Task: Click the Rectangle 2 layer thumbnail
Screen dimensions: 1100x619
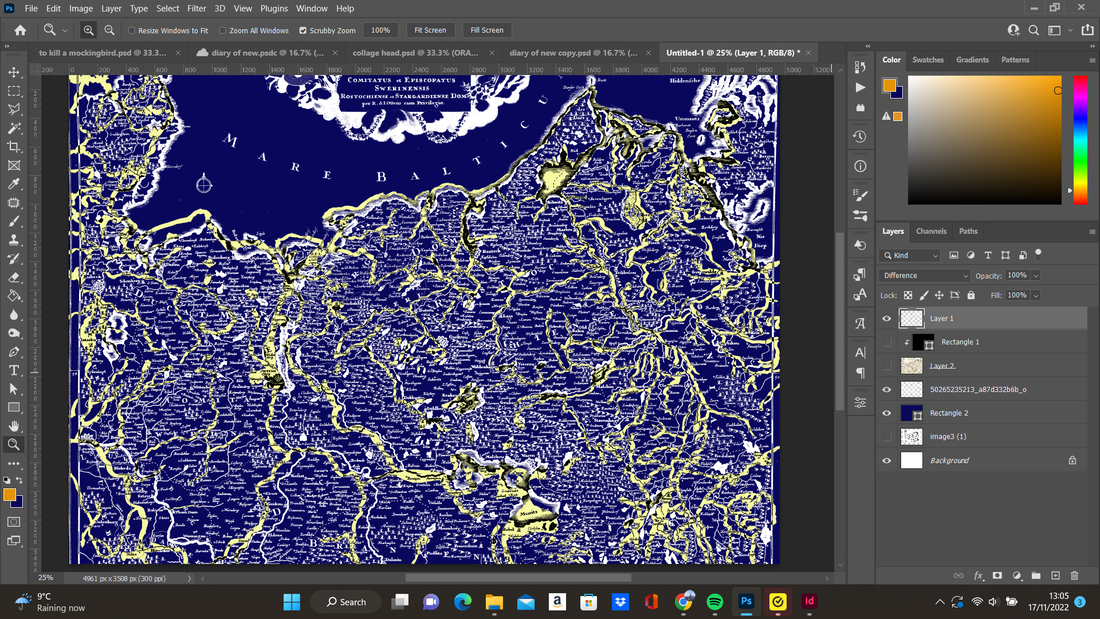Action: point(911,413)
